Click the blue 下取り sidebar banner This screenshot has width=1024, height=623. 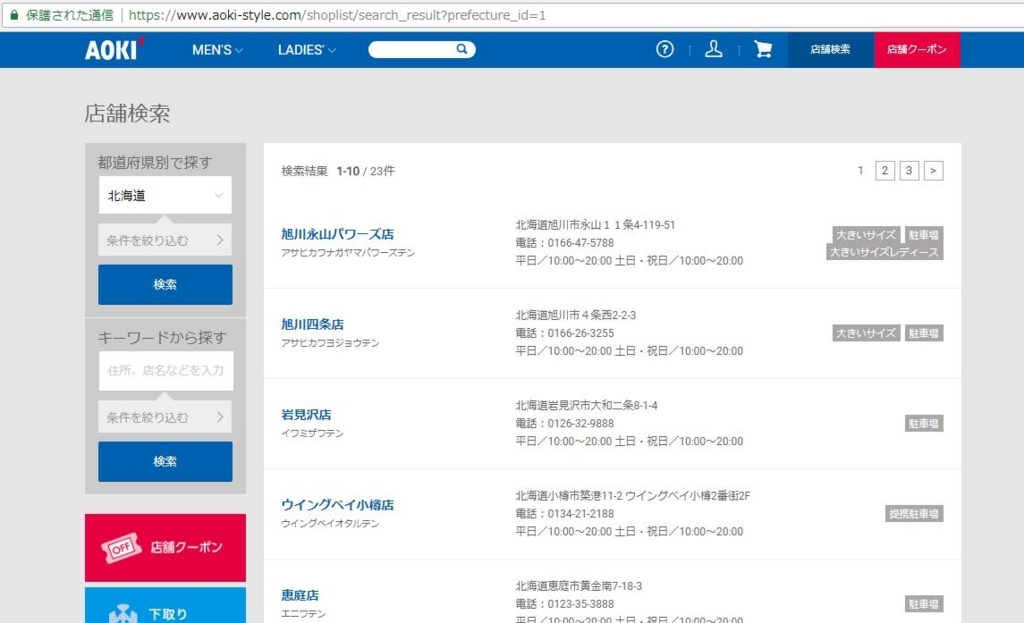coord(165,605)
